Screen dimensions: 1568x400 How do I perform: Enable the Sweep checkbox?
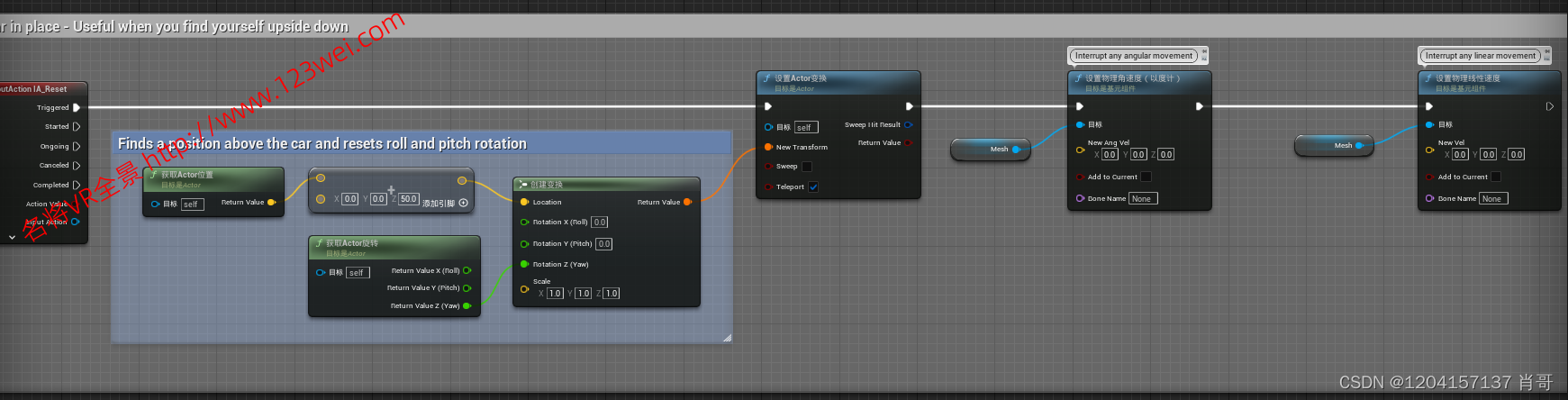pos(807,167)
